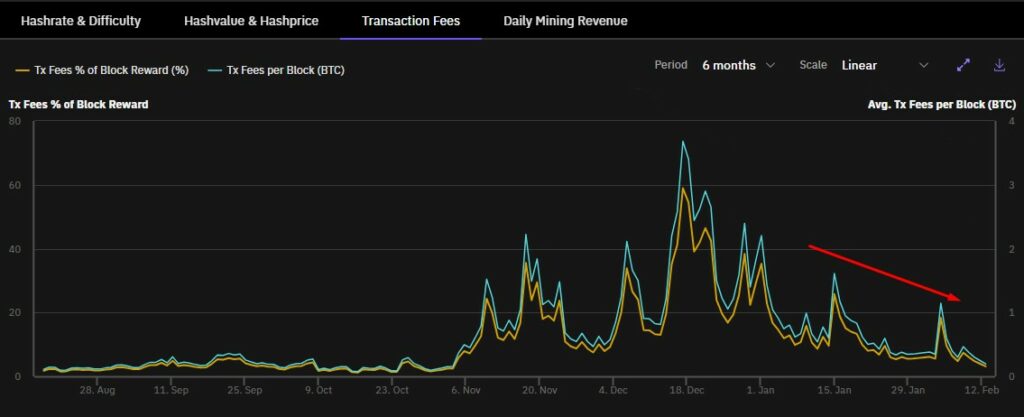The height and width of the screenshot is (417, 1024).
Task: Click the 18. Dec date label
Action: pyautogui.click(x=686, y=390)
